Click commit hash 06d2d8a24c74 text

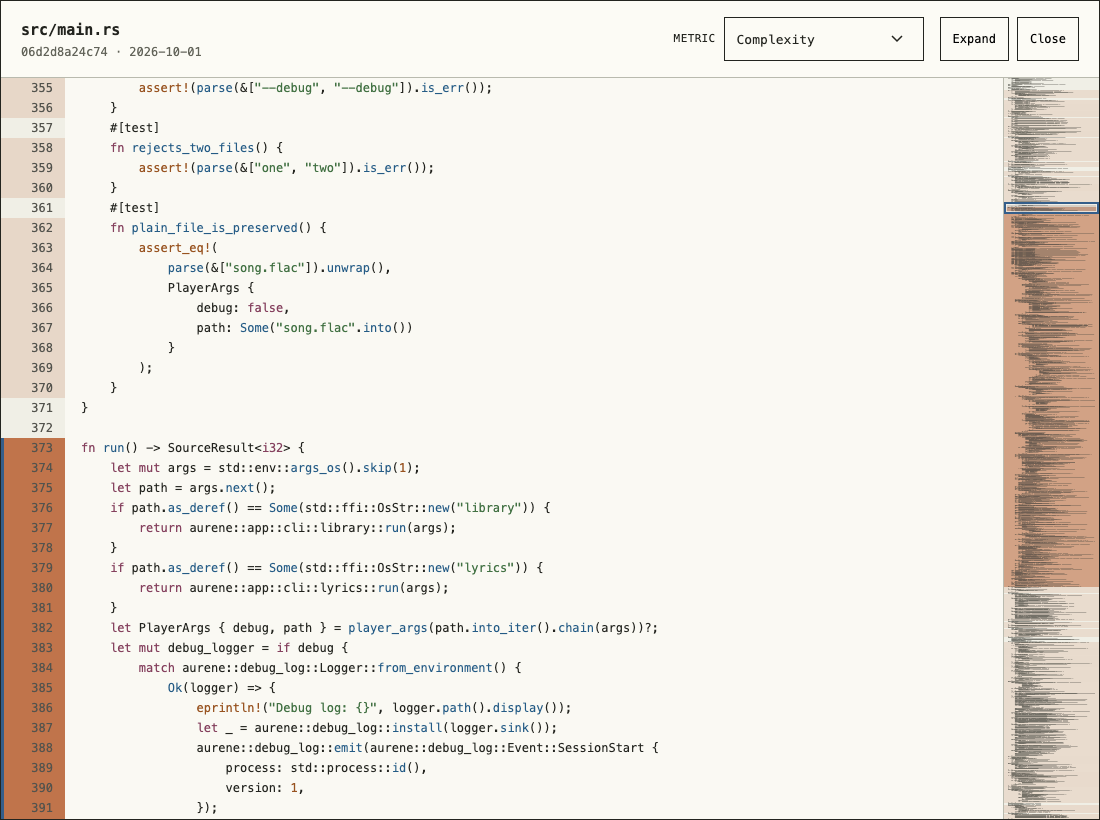pyautogui.click(x=65, y=52)
